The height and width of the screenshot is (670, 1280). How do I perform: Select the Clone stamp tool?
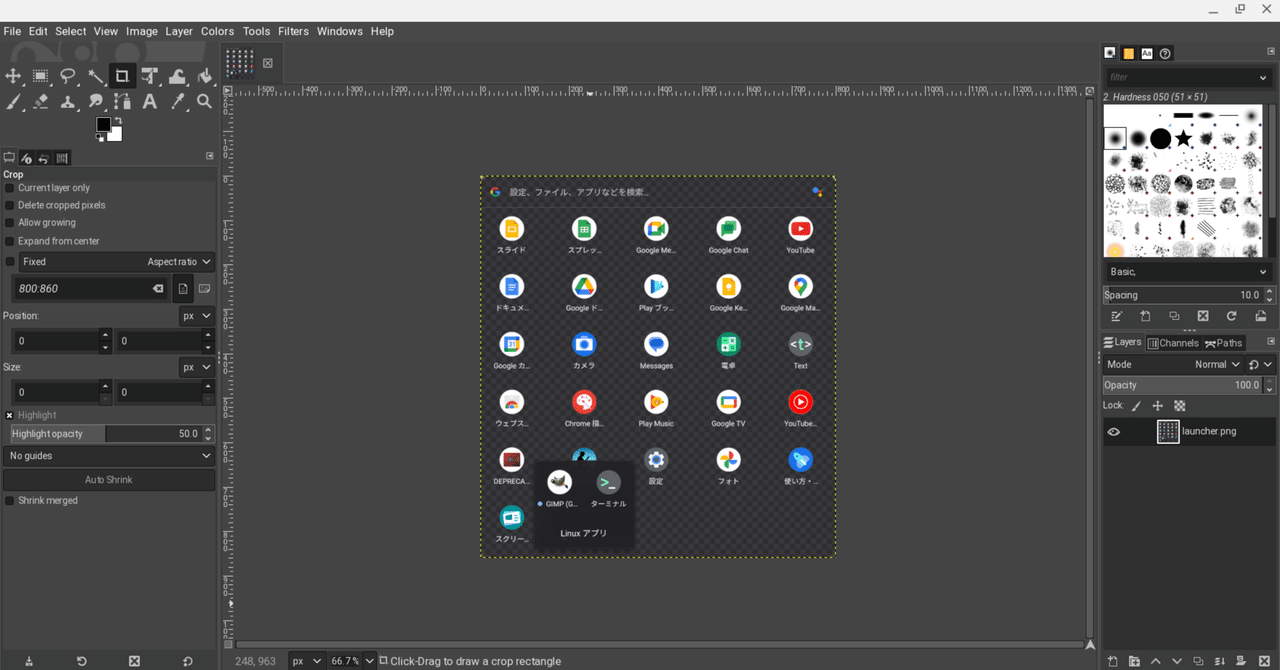pyautogui.click(x=68, y=102)
